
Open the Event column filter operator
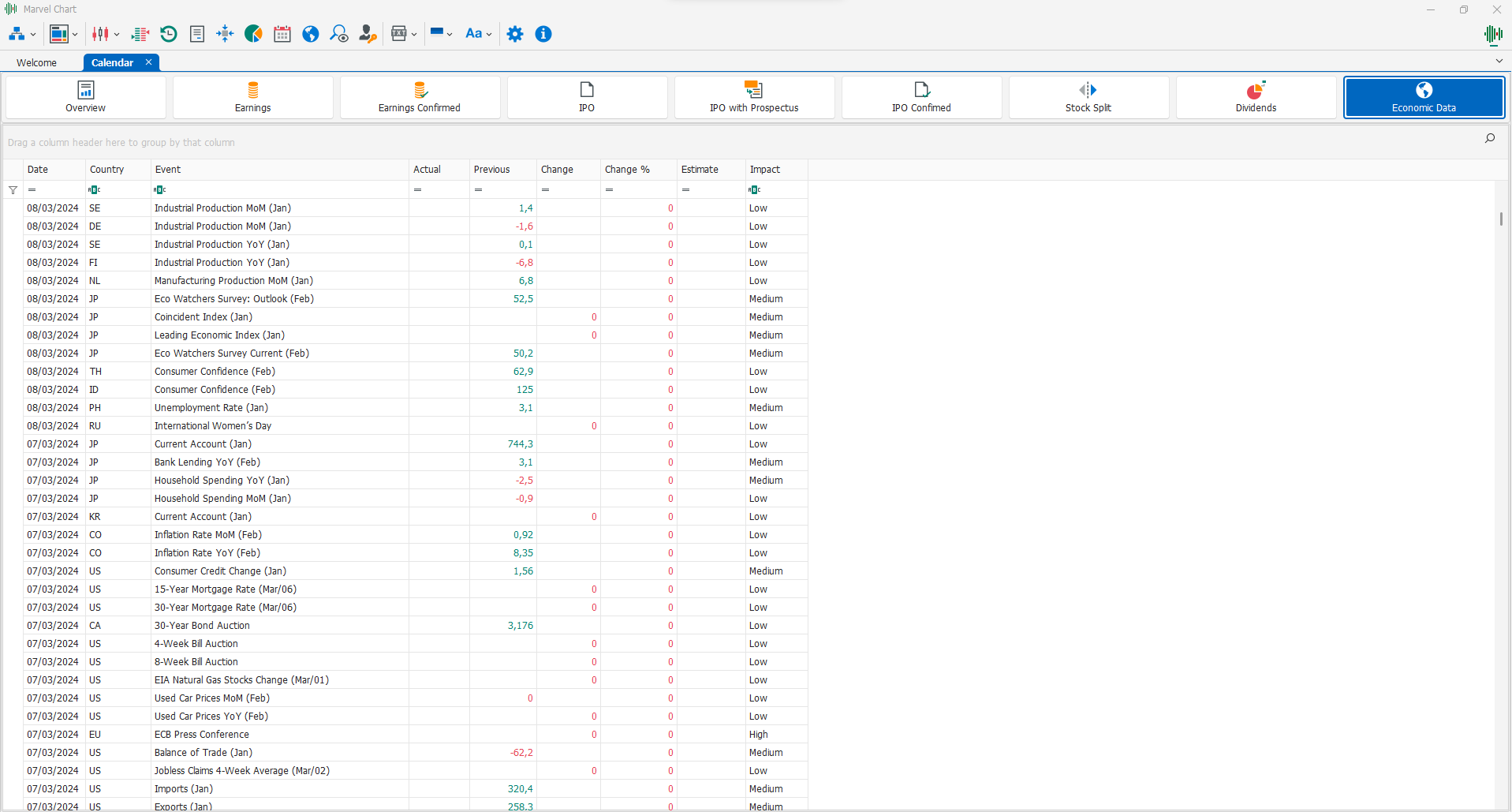[x=160, y=190]
